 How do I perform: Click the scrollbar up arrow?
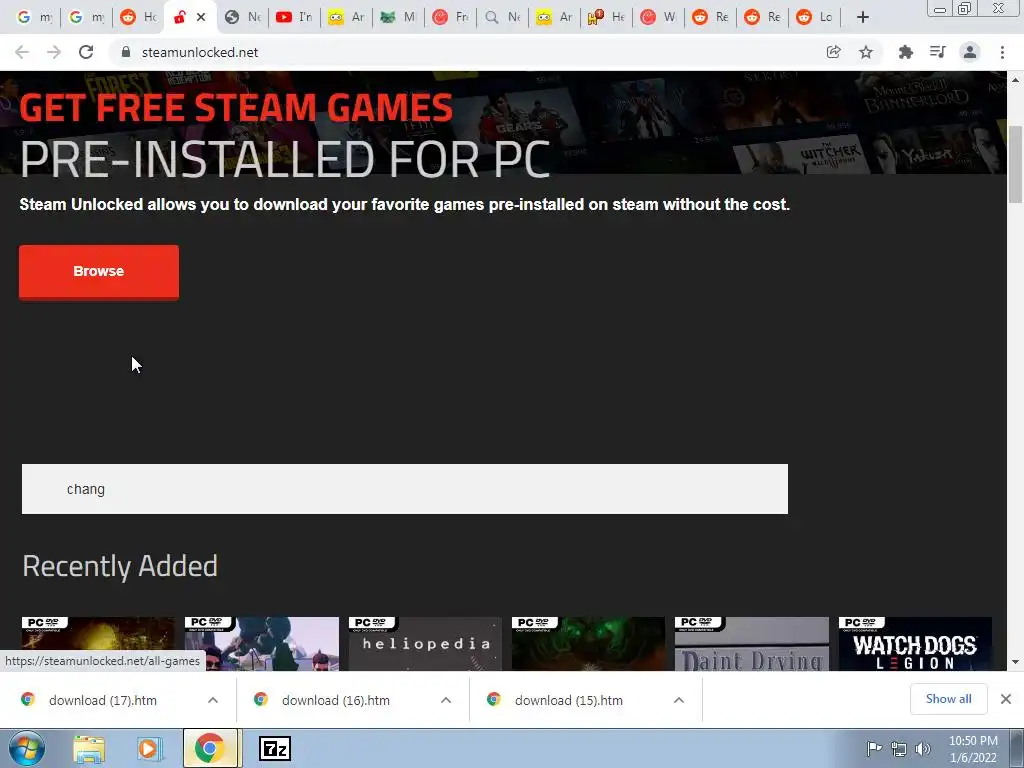pyautogui.click(x=1015, y=80)
